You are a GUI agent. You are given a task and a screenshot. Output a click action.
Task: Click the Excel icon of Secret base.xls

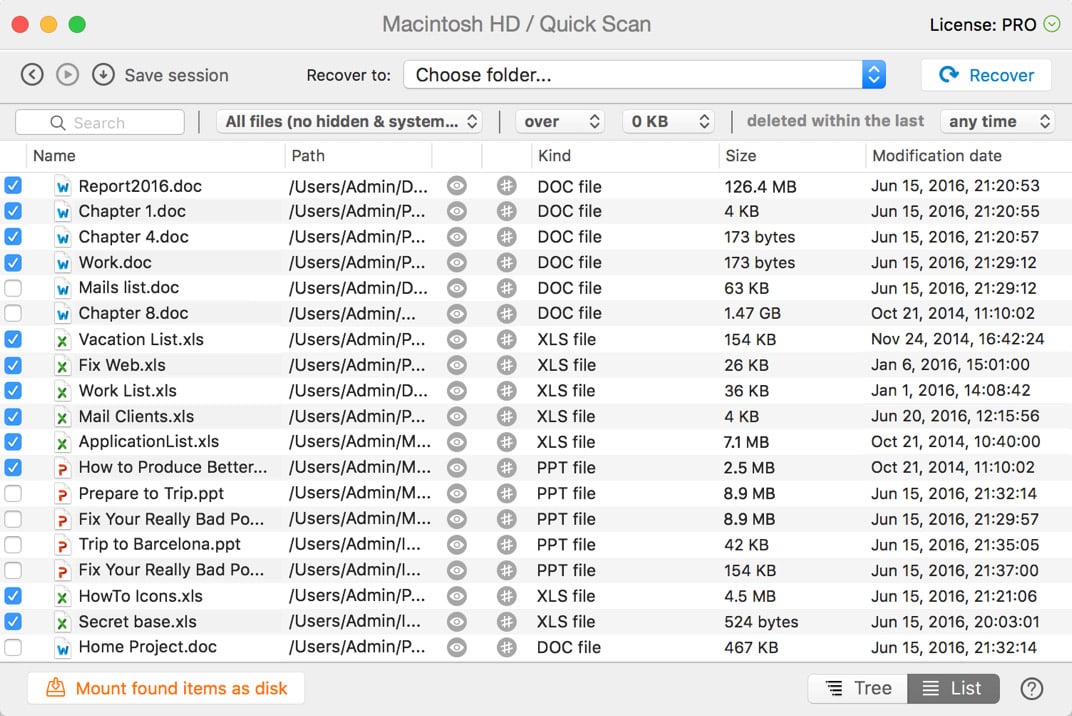(x=62, y=622)
